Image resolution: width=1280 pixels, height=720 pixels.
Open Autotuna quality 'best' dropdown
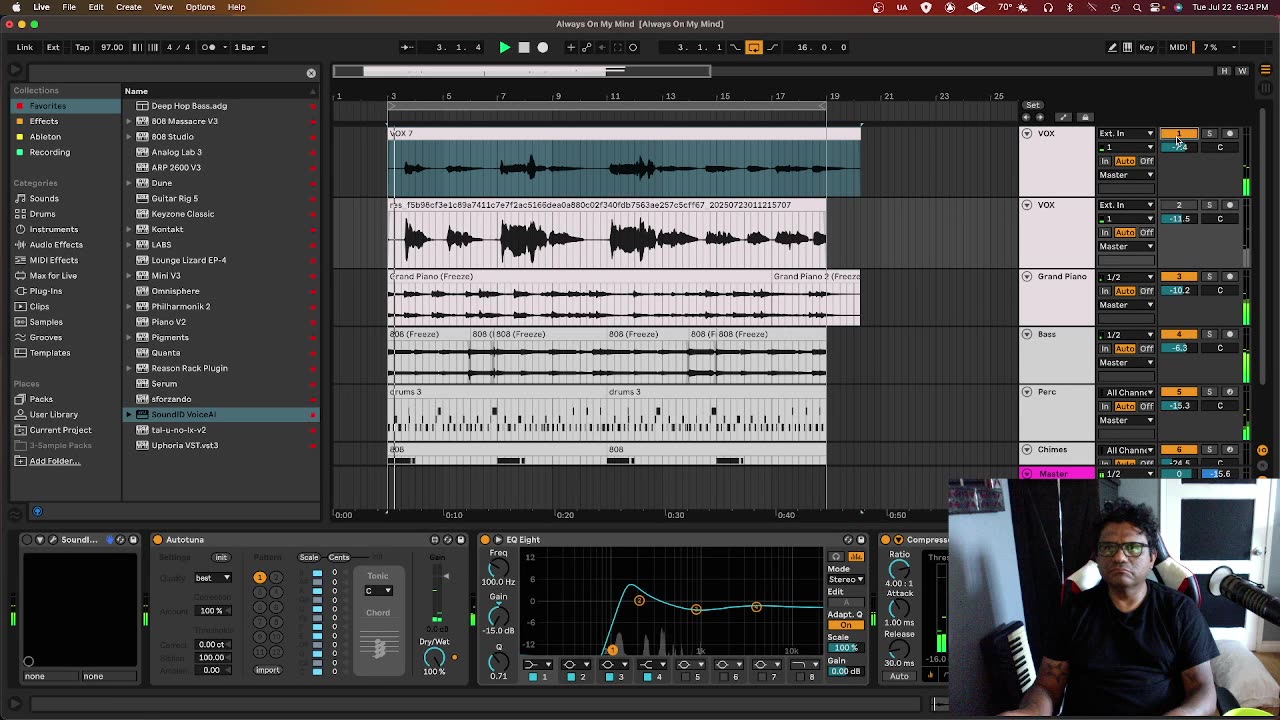[212, 578]
